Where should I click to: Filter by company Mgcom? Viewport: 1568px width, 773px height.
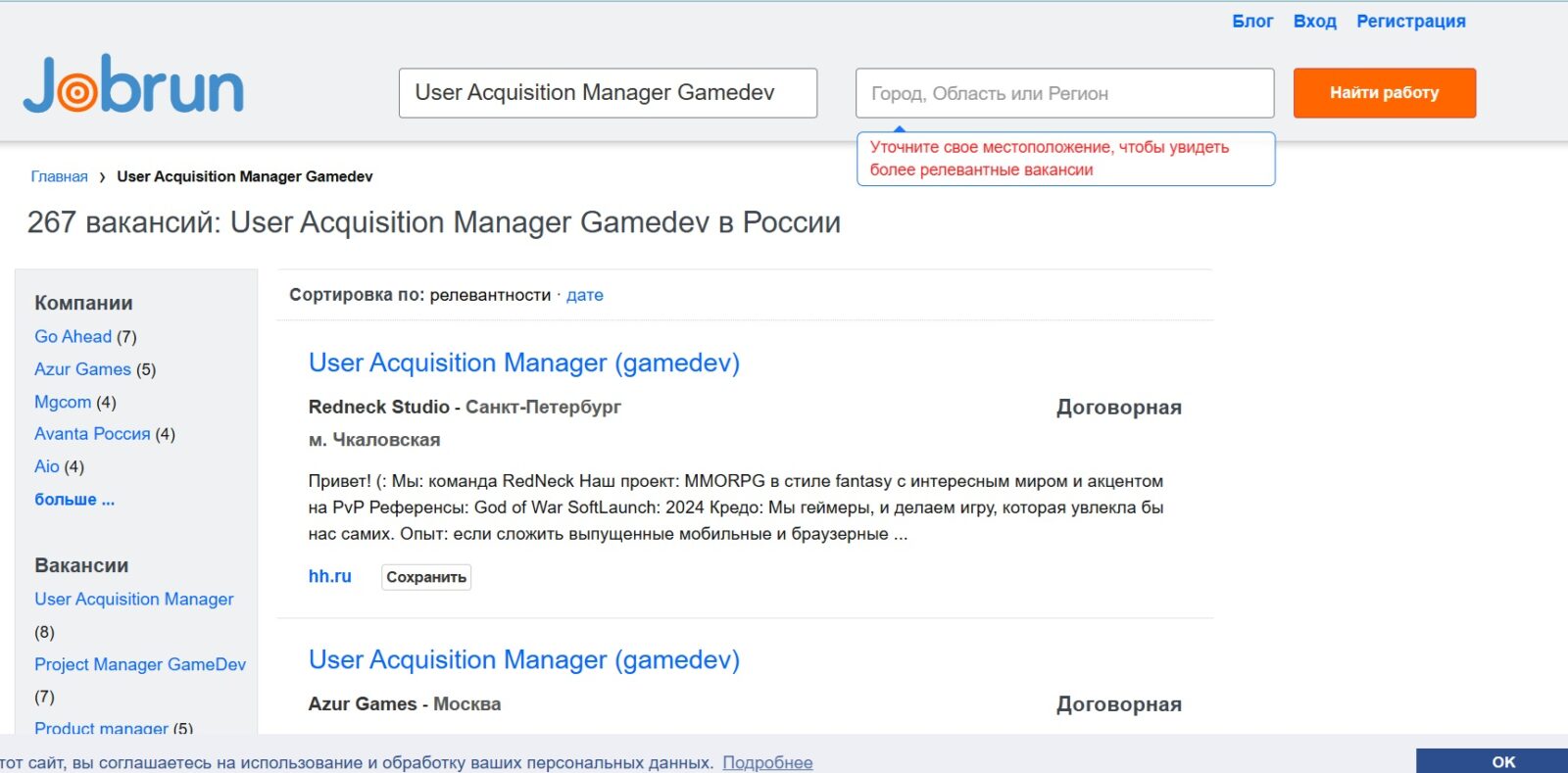tap(63, 402)
